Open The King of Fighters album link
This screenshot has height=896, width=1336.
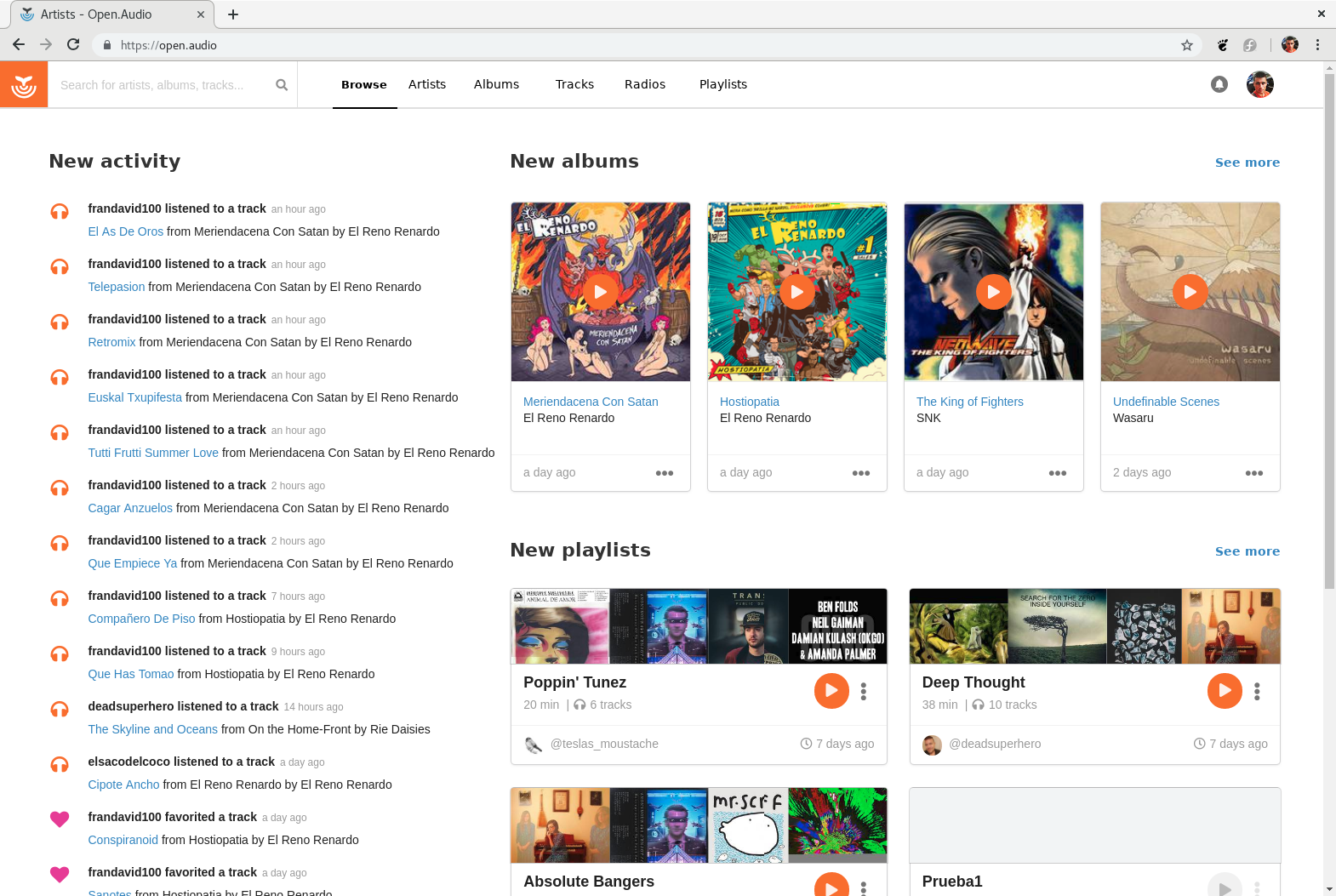tap(970, 402)
